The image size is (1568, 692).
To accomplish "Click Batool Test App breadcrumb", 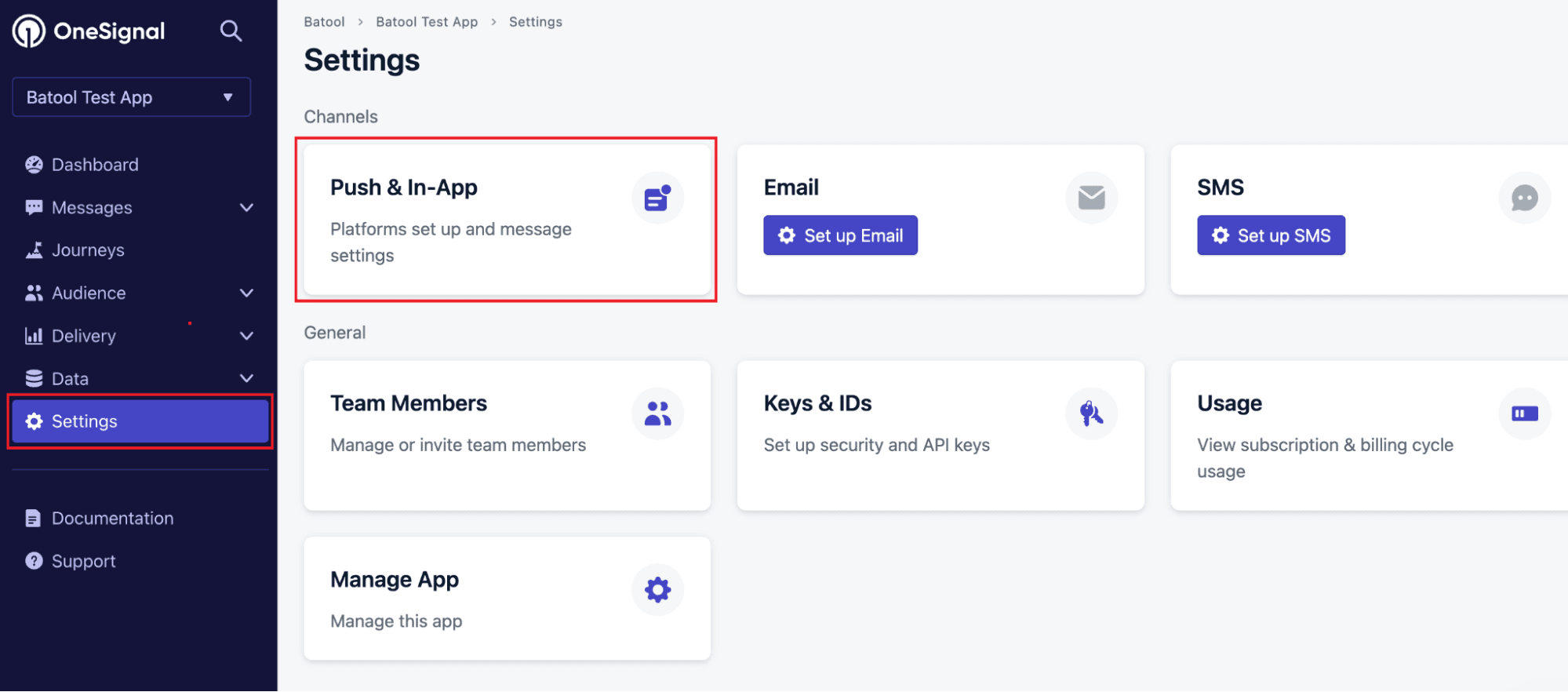I will (x=427, y=22).
